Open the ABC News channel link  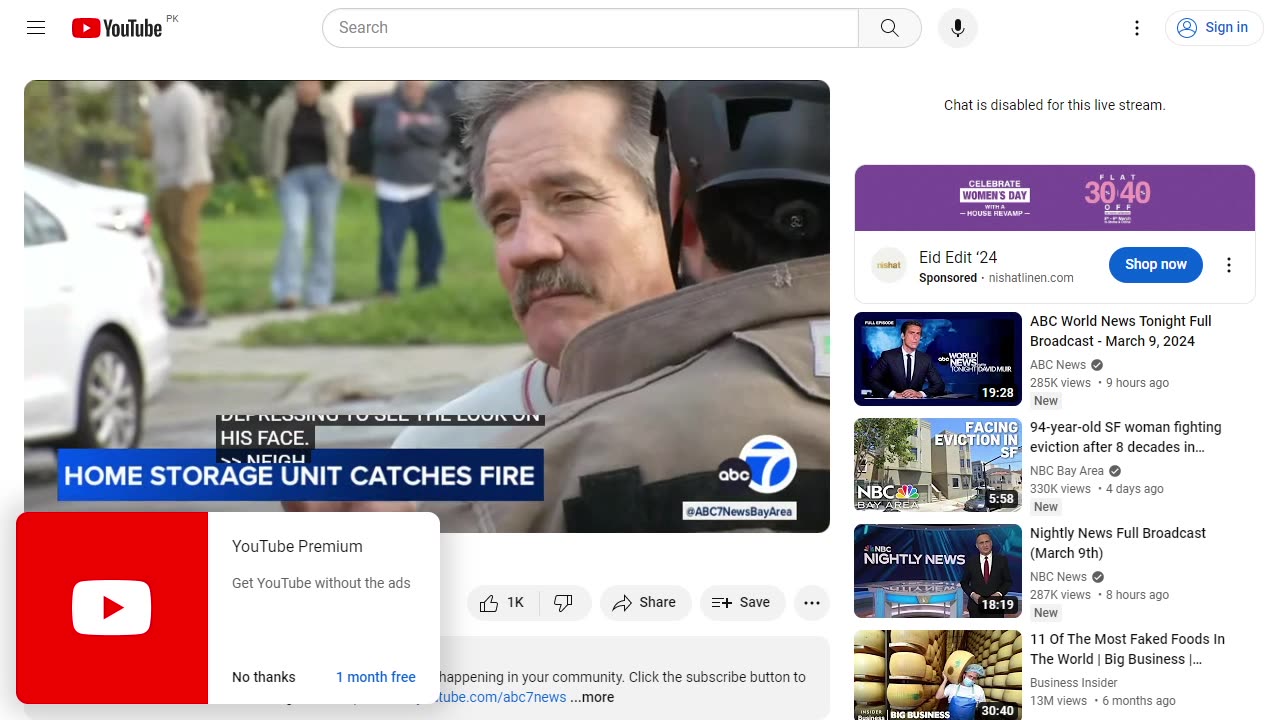click(x=1058, y=365)
